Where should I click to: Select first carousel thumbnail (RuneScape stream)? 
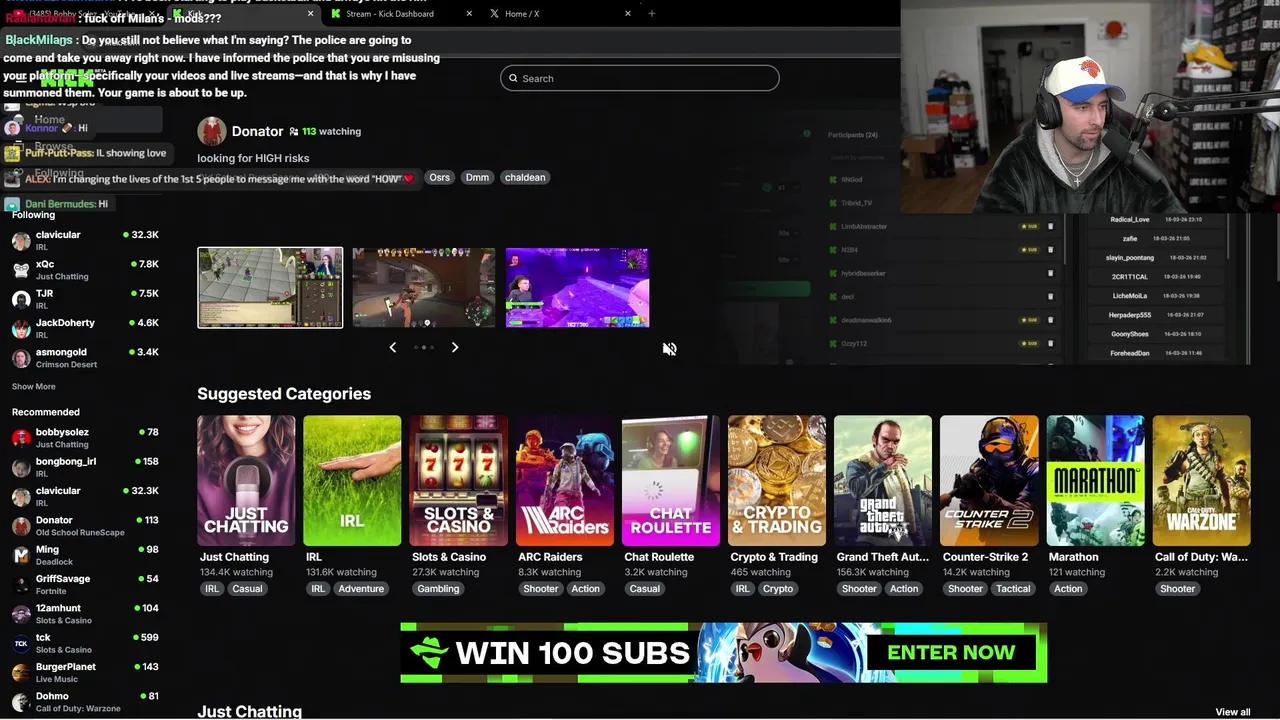(270, 287)
